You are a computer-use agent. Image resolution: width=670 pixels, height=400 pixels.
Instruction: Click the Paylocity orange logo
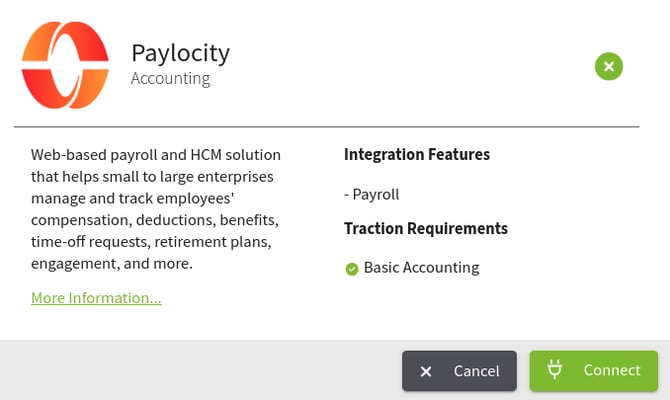pos(64,66)
